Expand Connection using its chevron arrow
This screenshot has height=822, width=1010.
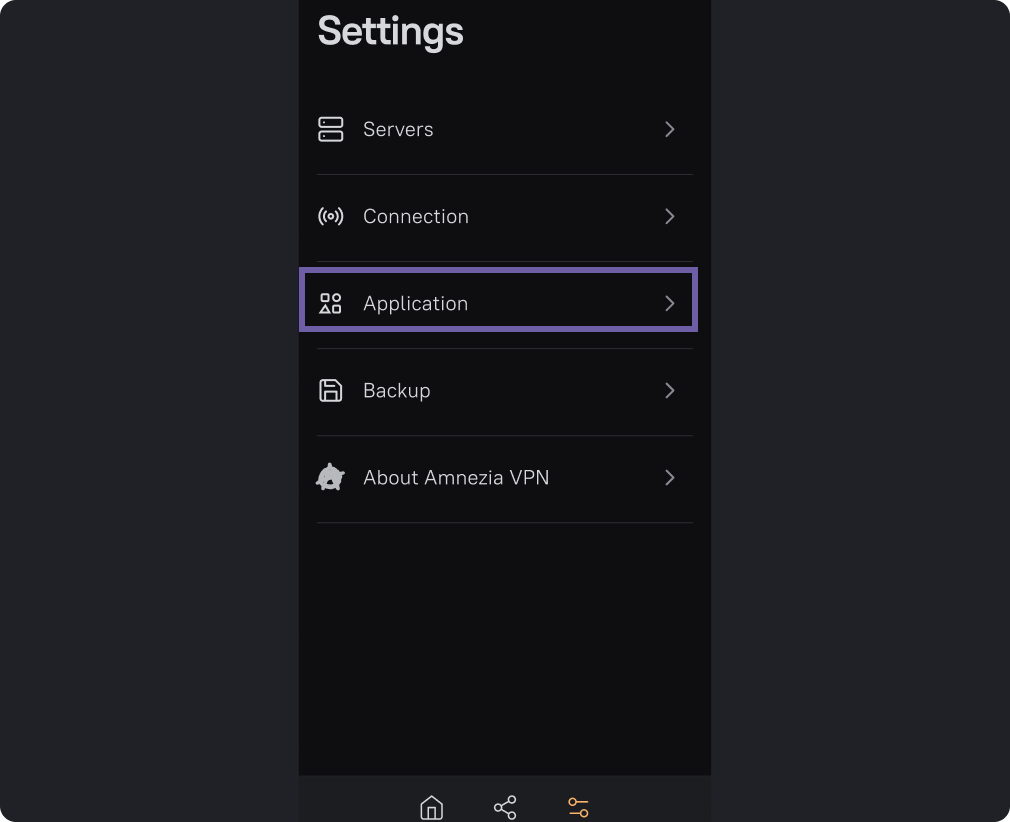(670, 216)
